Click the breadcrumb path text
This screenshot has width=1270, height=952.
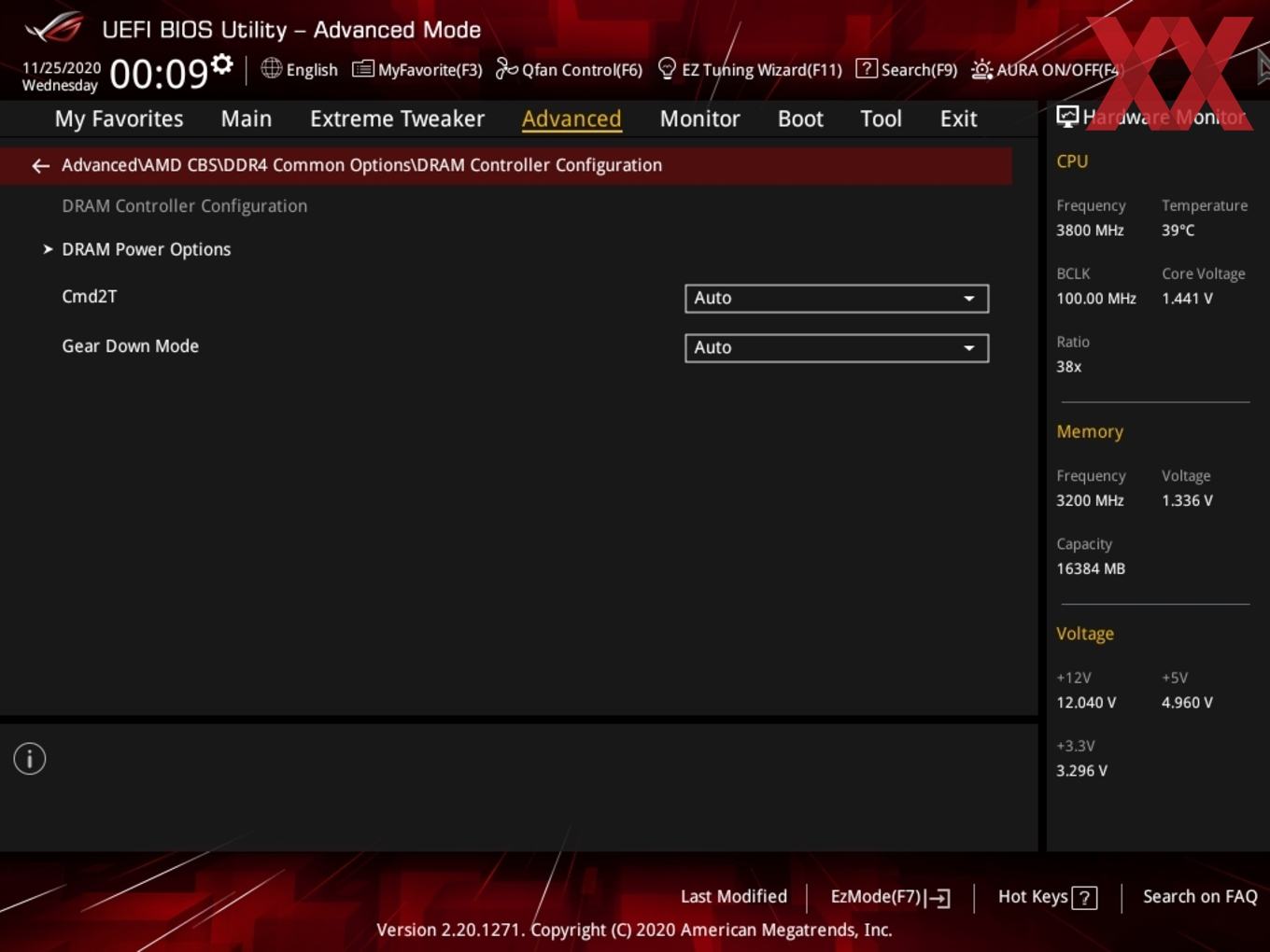pyautogui.click(x=361, y=165)
